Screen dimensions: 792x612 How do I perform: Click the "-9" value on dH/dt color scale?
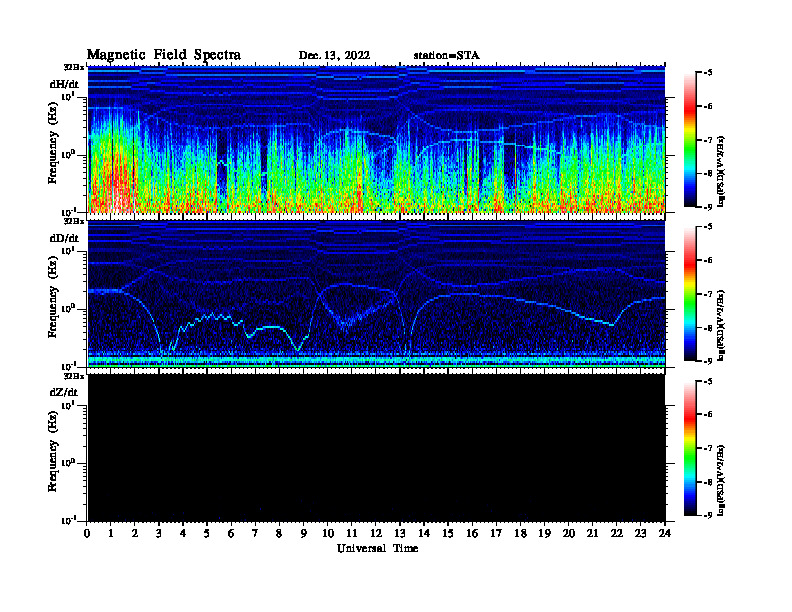click(x=707, y=207)
